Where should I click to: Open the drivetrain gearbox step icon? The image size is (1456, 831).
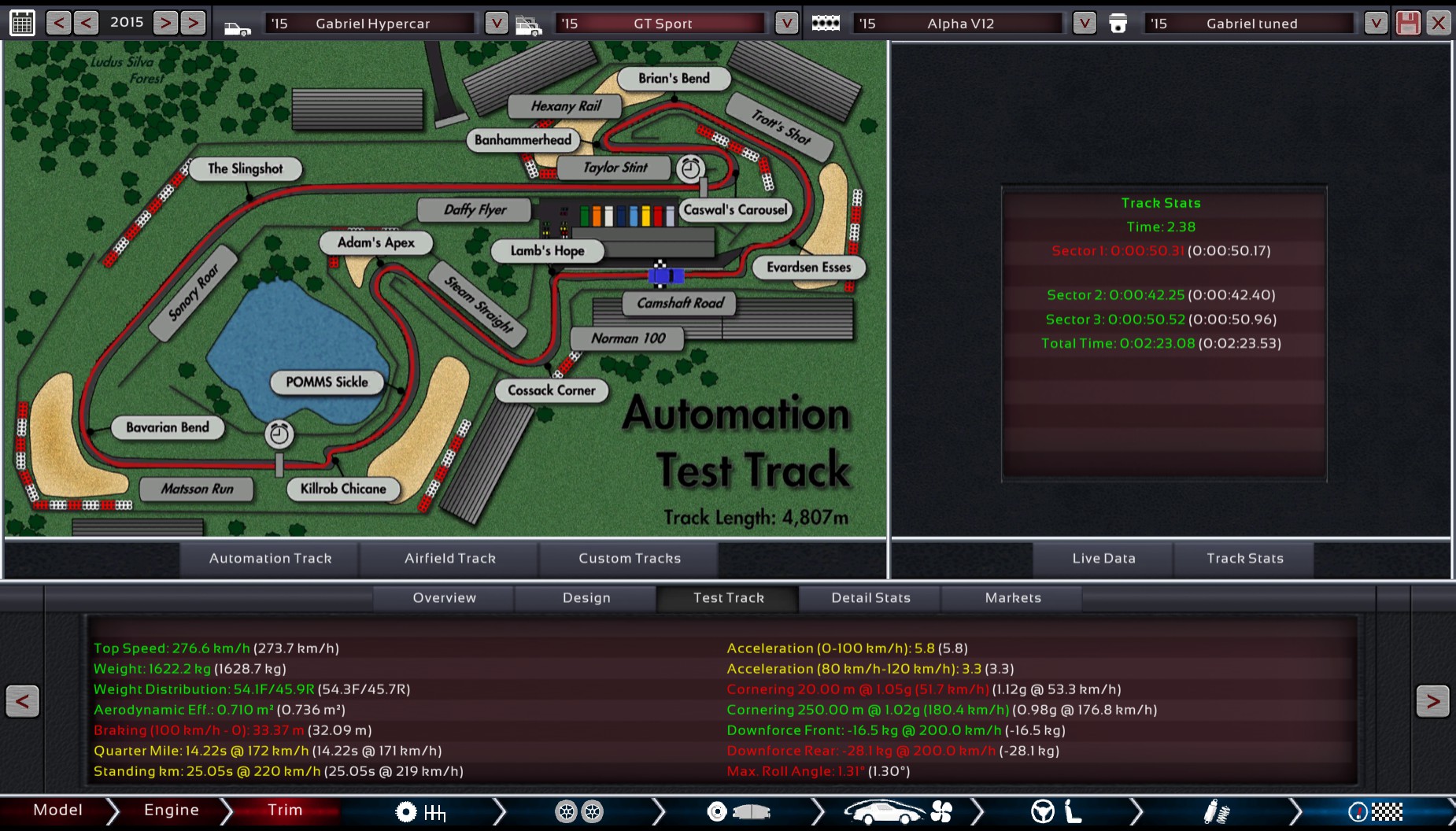(420, 812)
